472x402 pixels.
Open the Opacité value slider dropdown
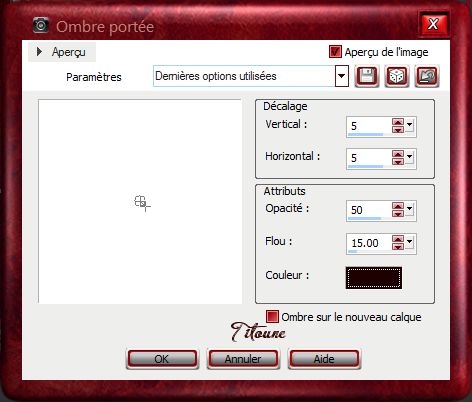[409, 209]
